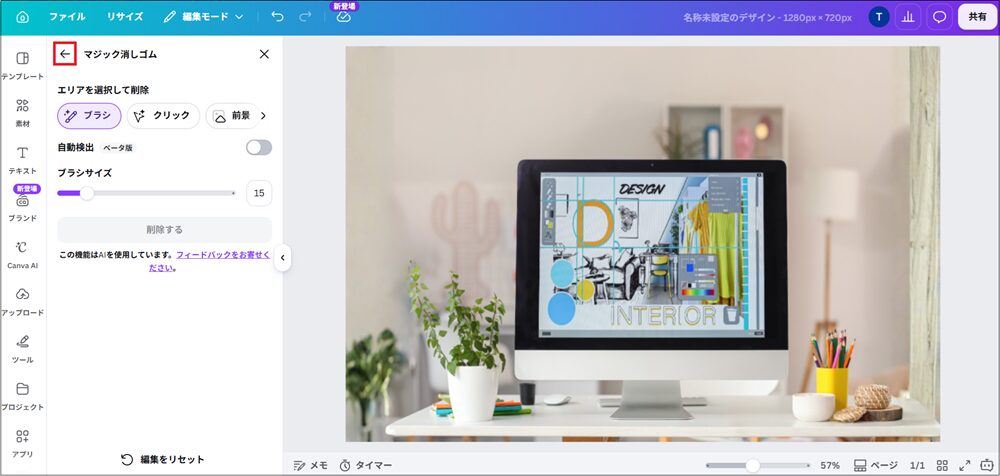The image size is (1000, 476).
Task: Toggle the 自動検出 switch
Action: (259, 147)
